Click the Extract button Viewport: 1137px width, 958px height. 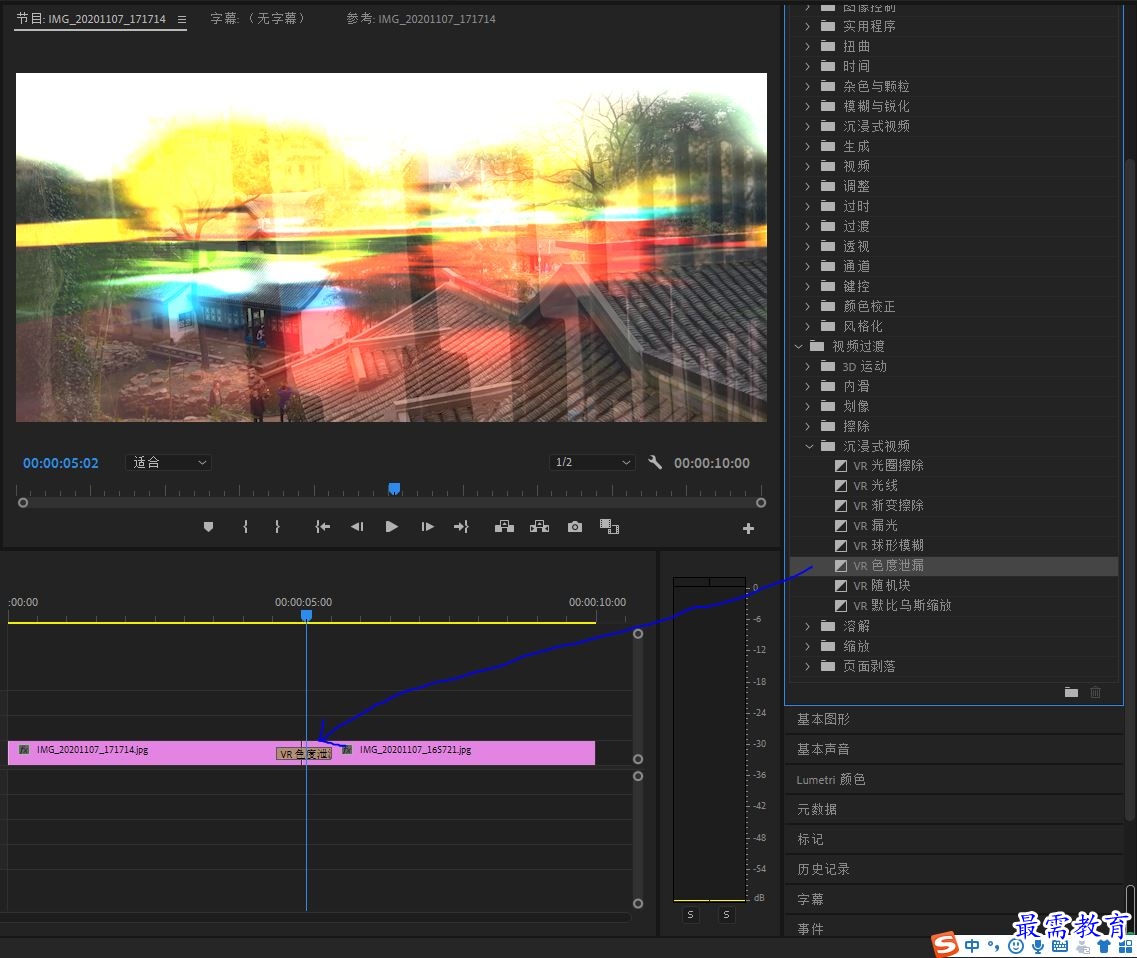pos(539,527)
